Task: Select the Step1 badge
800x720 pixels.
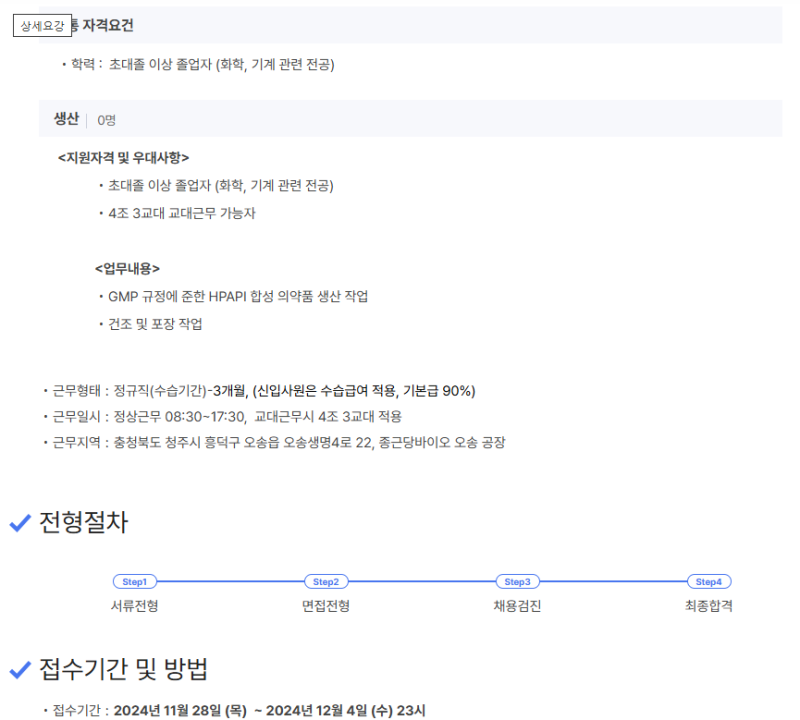Action: point(134,582)
